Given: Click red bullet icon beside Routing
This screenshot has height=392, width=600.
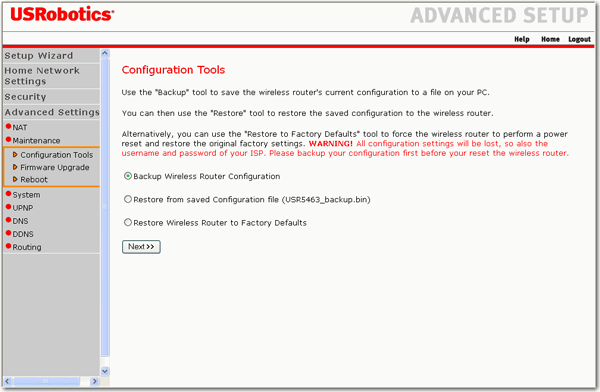Looking at the screenshot, I should (8, 246).
